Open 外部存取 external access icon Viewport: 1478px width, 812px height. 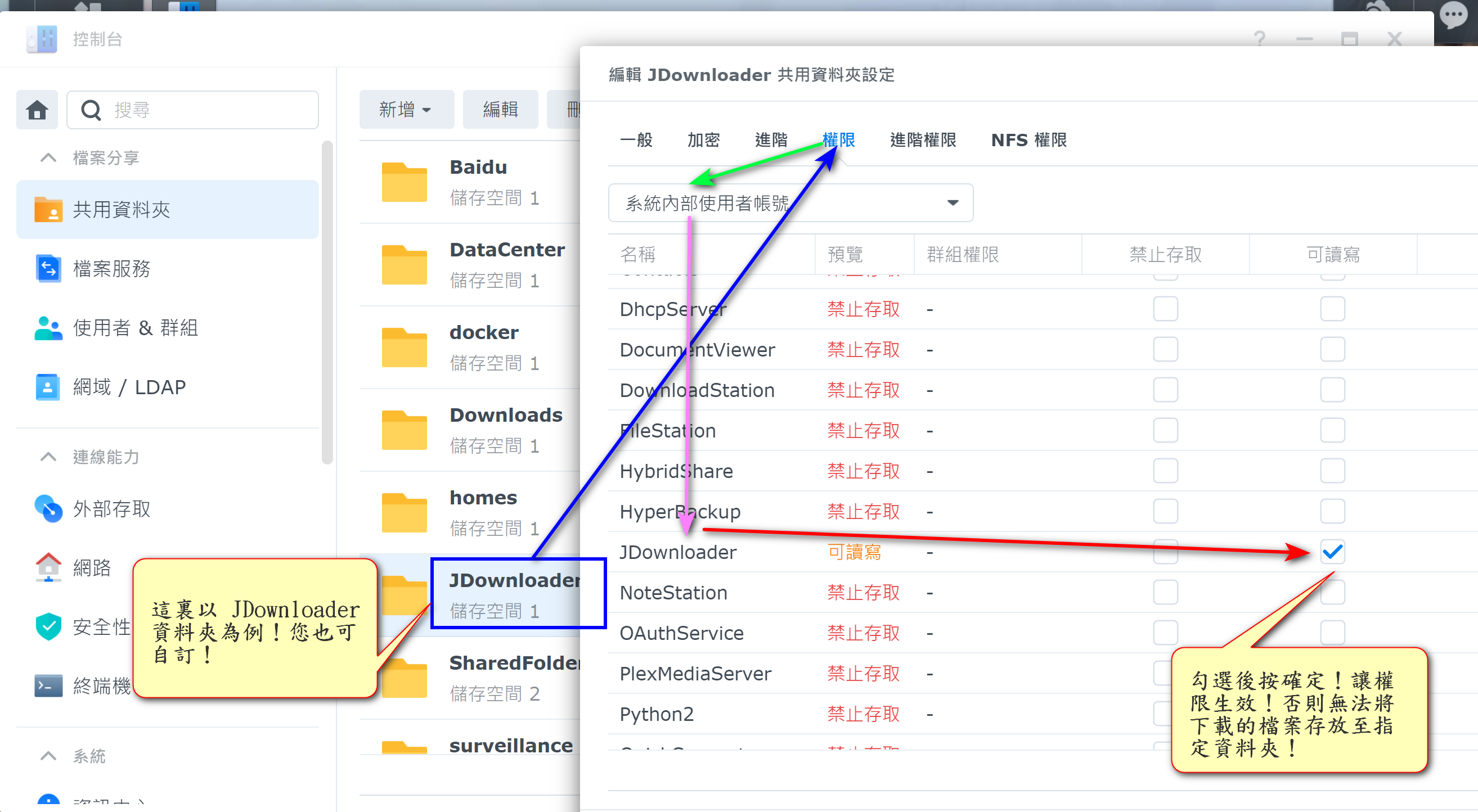point(48,509)
